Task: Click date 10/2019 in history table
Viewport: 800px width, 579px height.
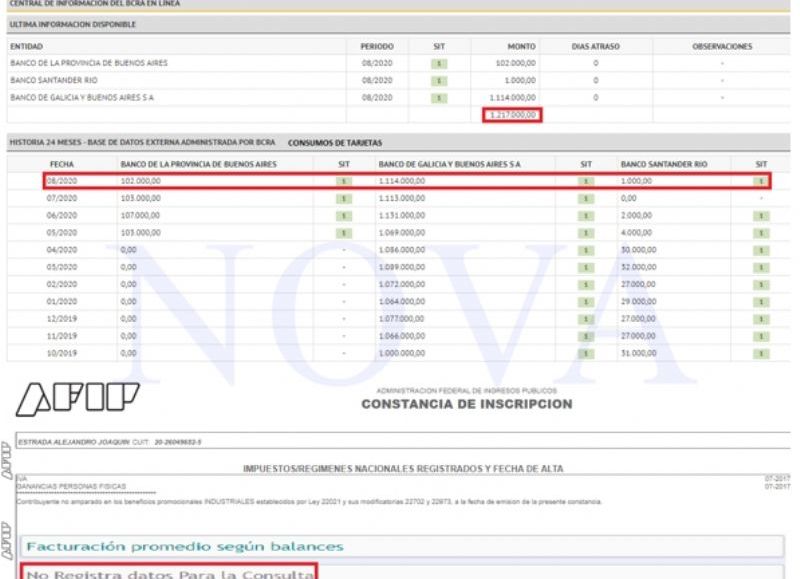Action: (x=62, y=353)
